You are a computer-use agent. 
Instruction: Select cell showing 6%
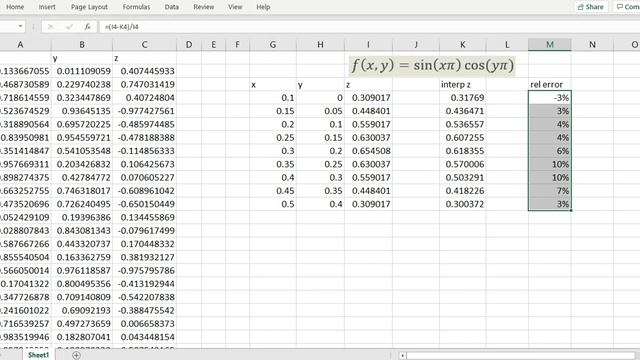(x=550, y=151)
